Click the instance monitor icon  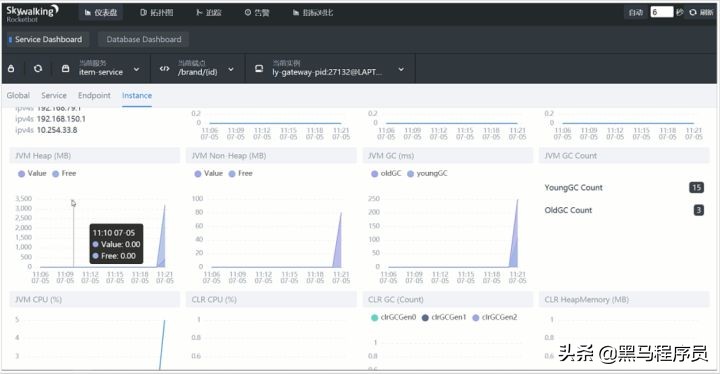point(259,68)
